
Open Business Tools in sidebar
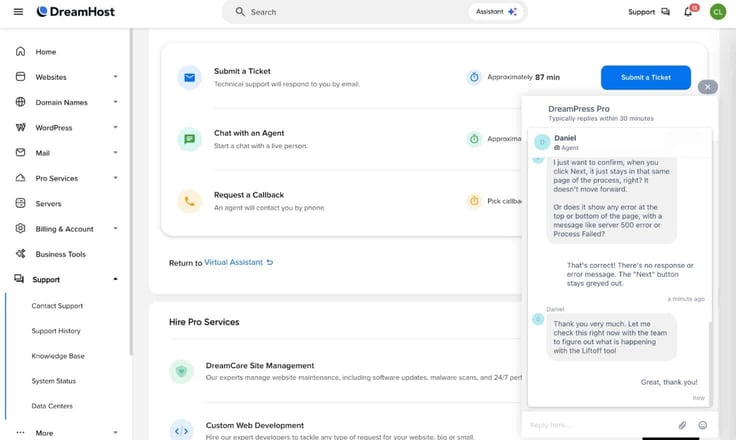[61, 254]
